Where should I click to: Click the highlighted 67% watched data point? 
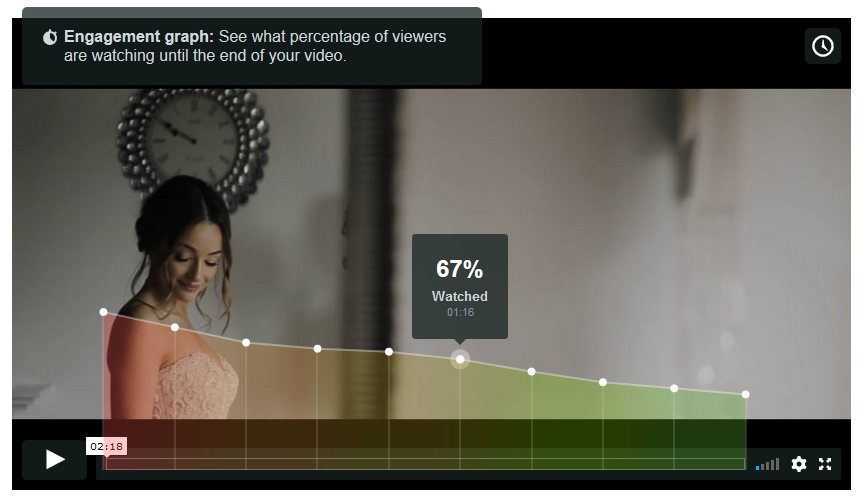460,360
